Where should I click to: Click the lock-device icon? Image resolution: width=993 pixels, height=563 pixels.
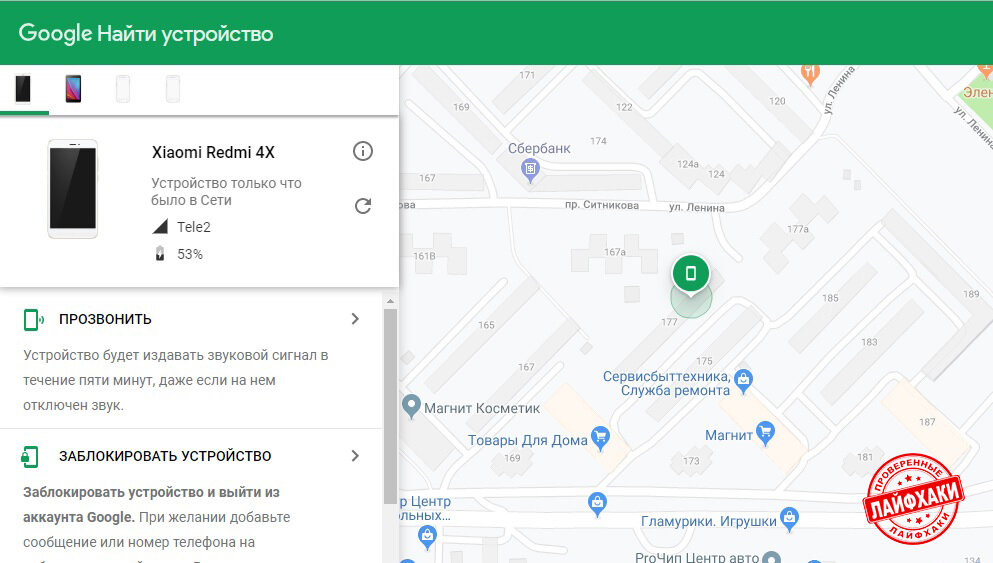tap(30, 456)
